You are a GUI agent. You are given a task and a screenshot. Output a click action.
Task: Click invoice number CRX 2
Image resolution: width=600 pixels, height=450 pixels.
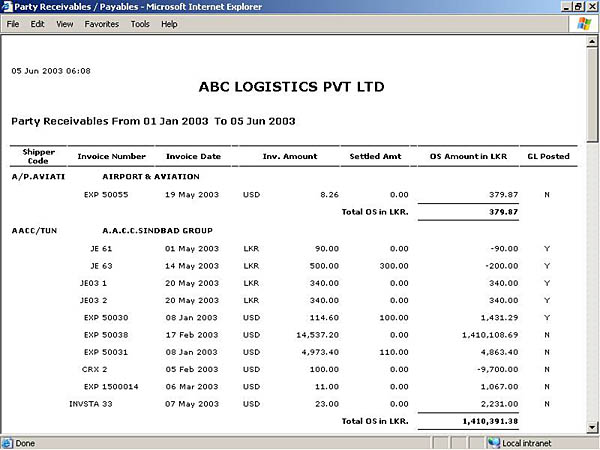[94, 369]
